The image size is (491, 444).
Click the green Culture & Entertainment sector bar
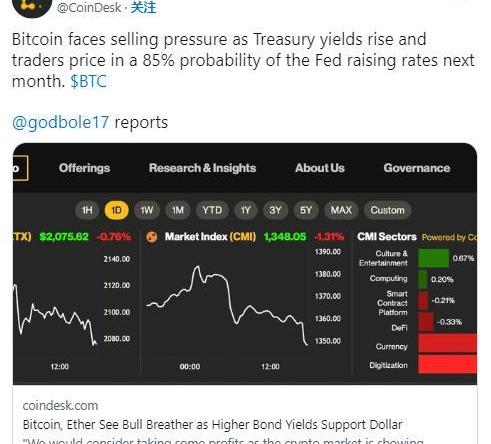click(434, 258)
